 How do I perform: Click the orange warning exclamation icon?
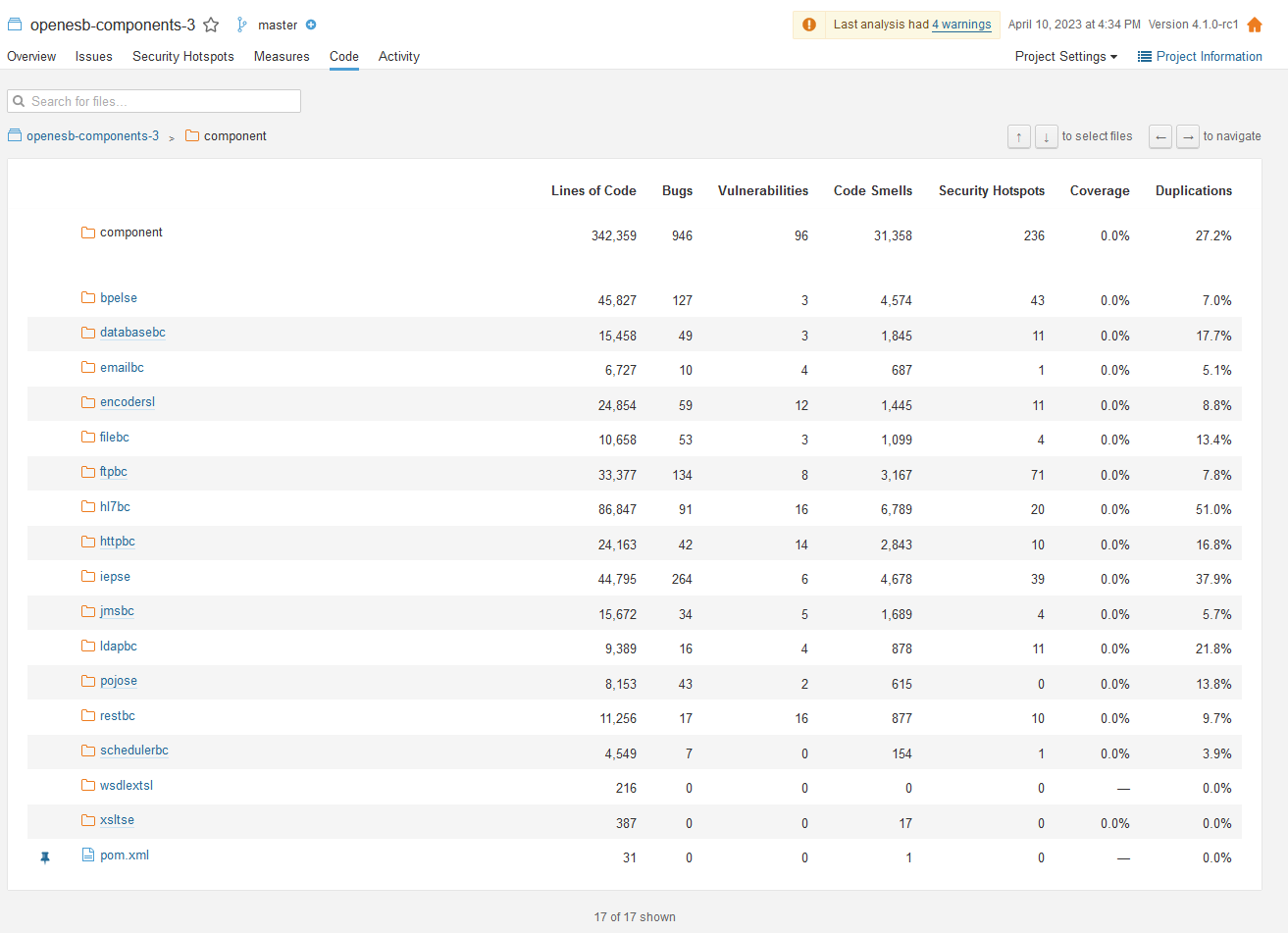point(809,25)
